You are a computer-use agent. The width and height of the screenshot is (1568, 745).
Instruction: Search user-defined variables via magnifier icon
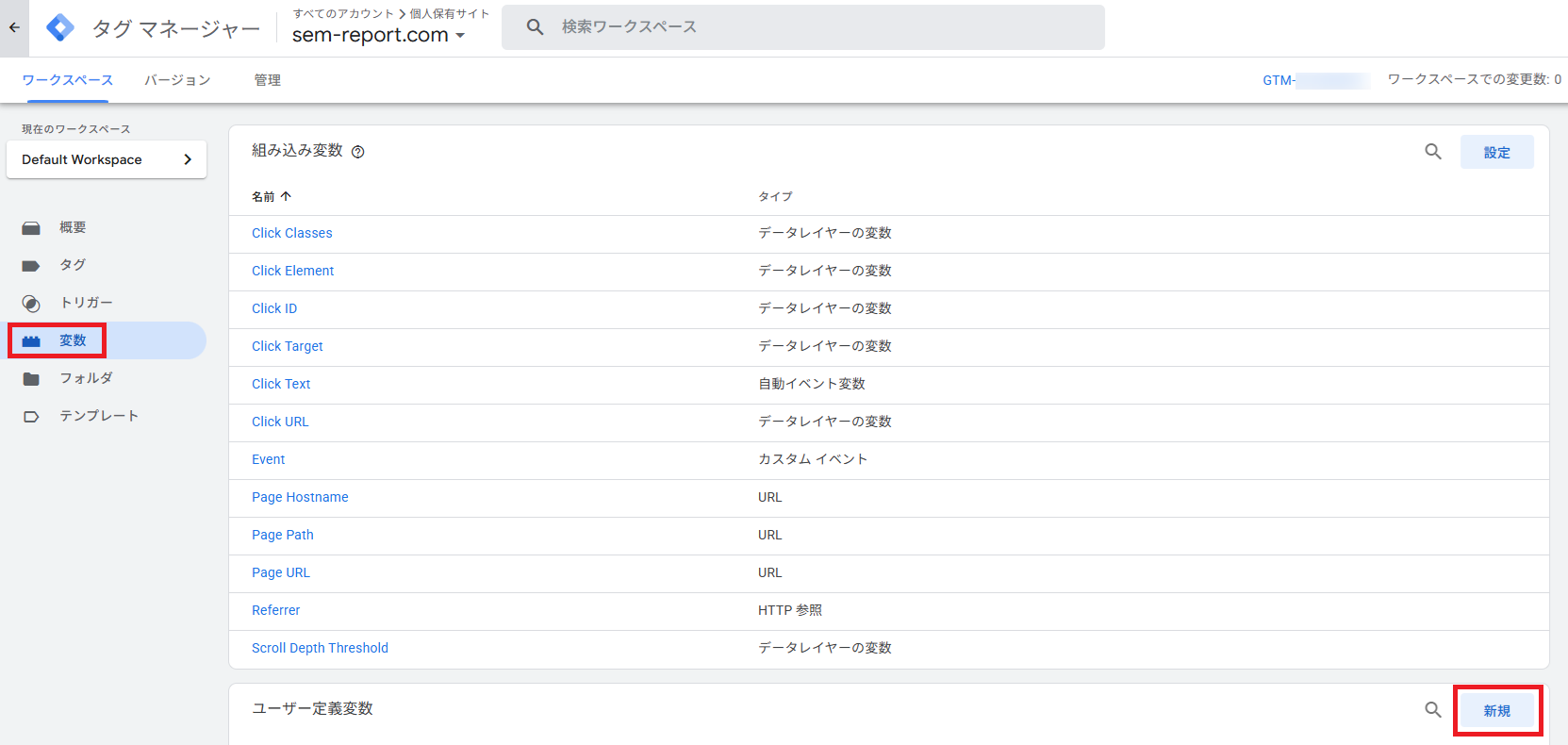click(1433, 710)
